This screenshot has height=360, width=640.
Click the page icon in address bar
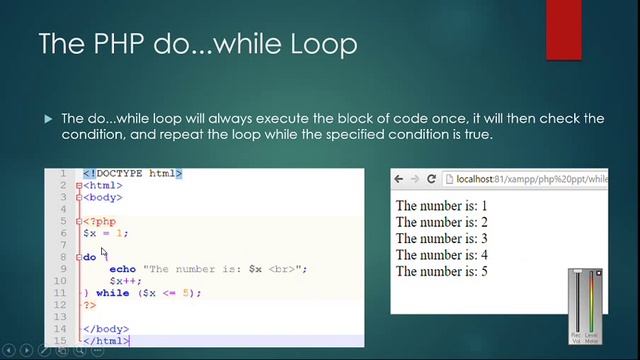click(449, 179)
